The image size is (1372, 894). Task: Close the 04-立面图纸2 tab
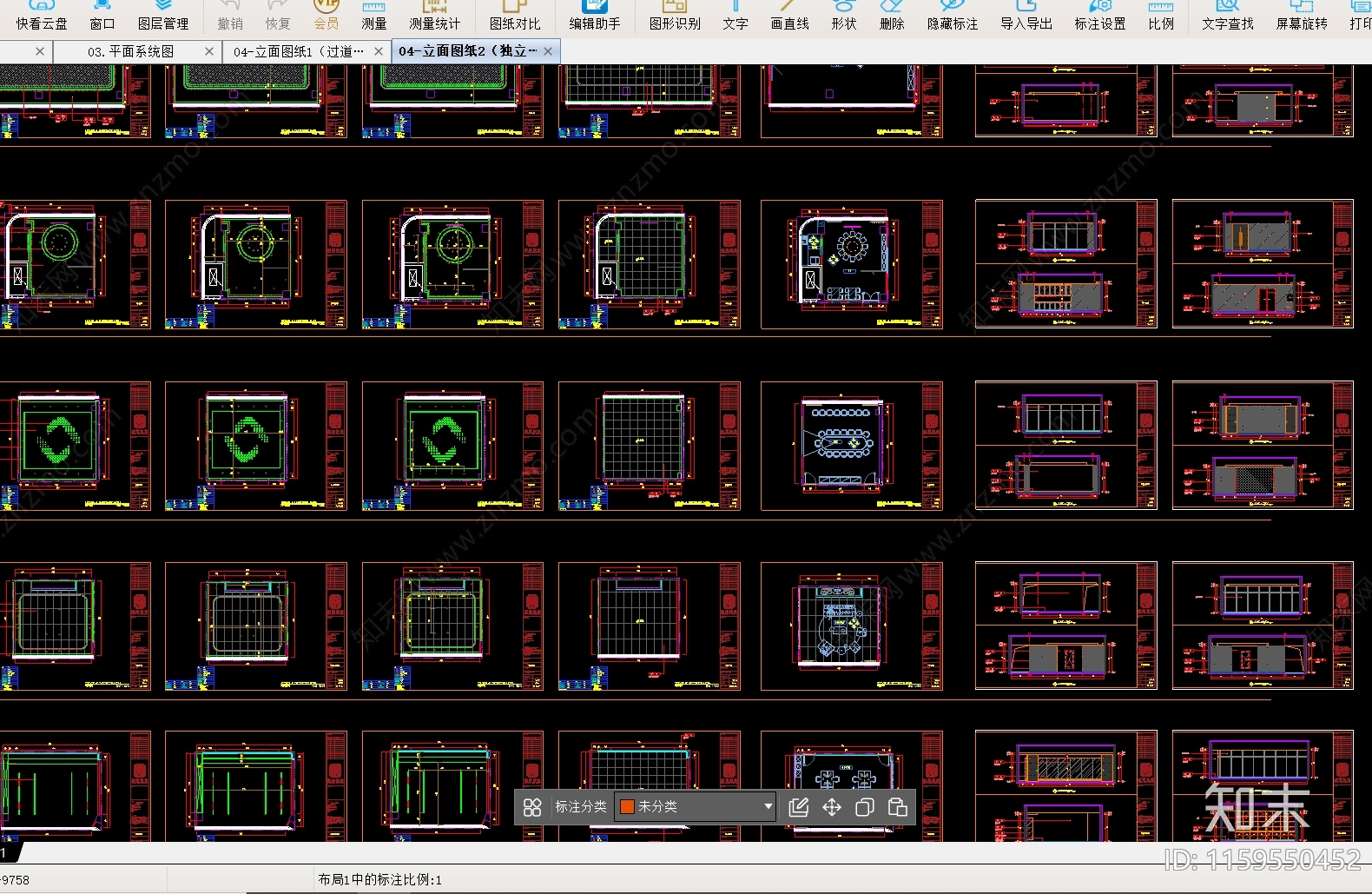(548, 51)
